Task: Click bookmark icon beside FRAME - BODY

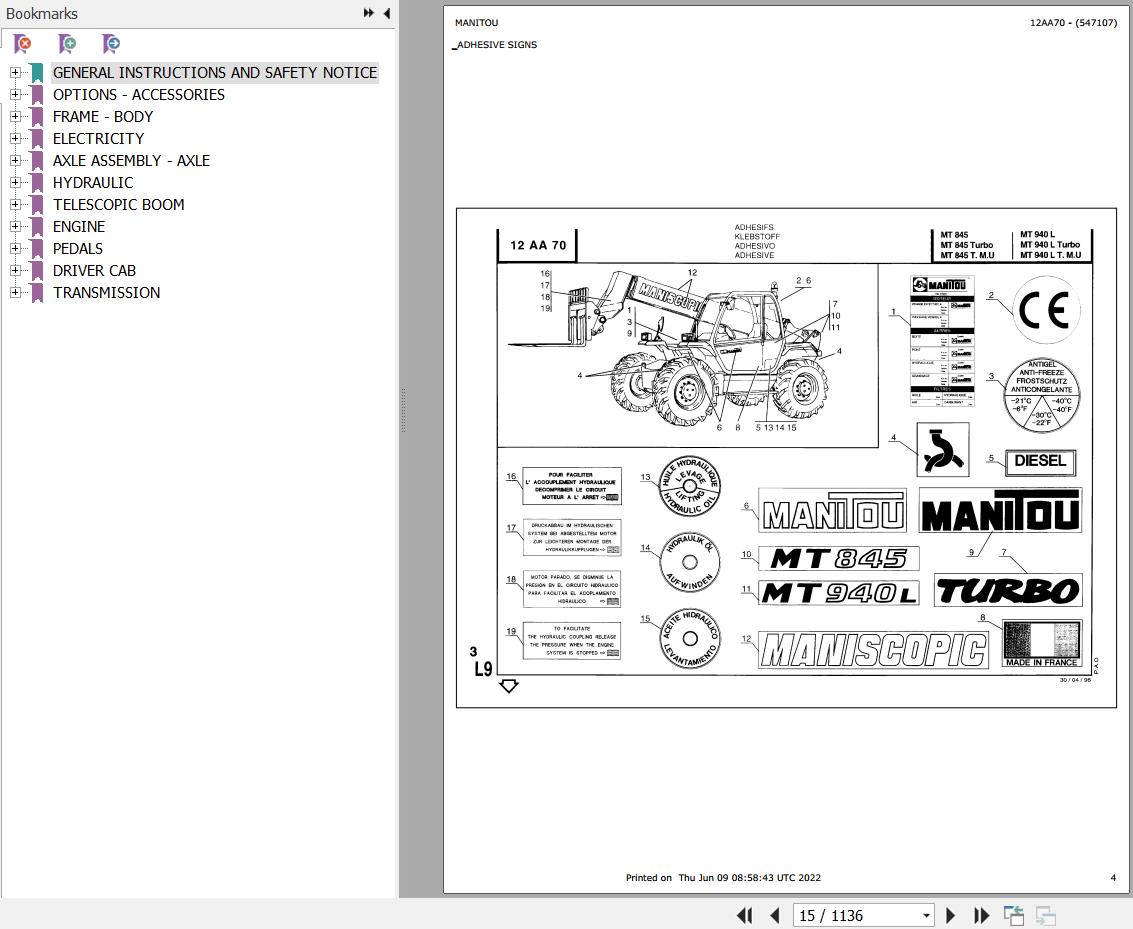Action: pos(37,116)
